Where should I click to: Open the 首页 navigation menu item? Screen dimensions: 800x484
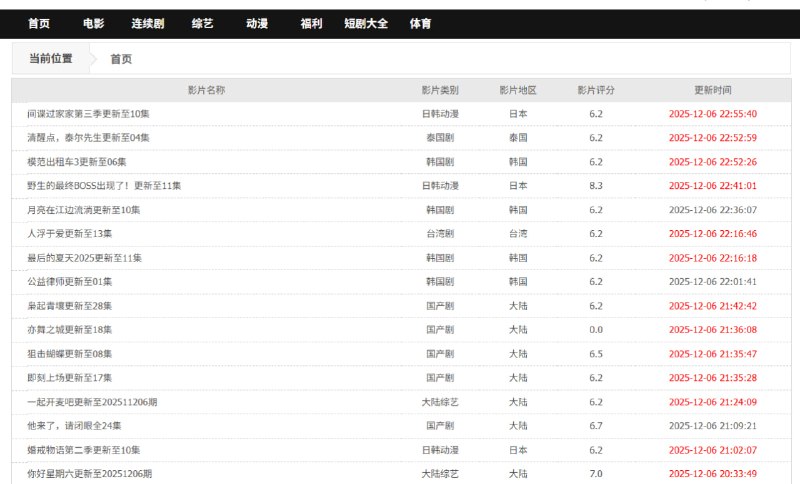pos(39,24)
